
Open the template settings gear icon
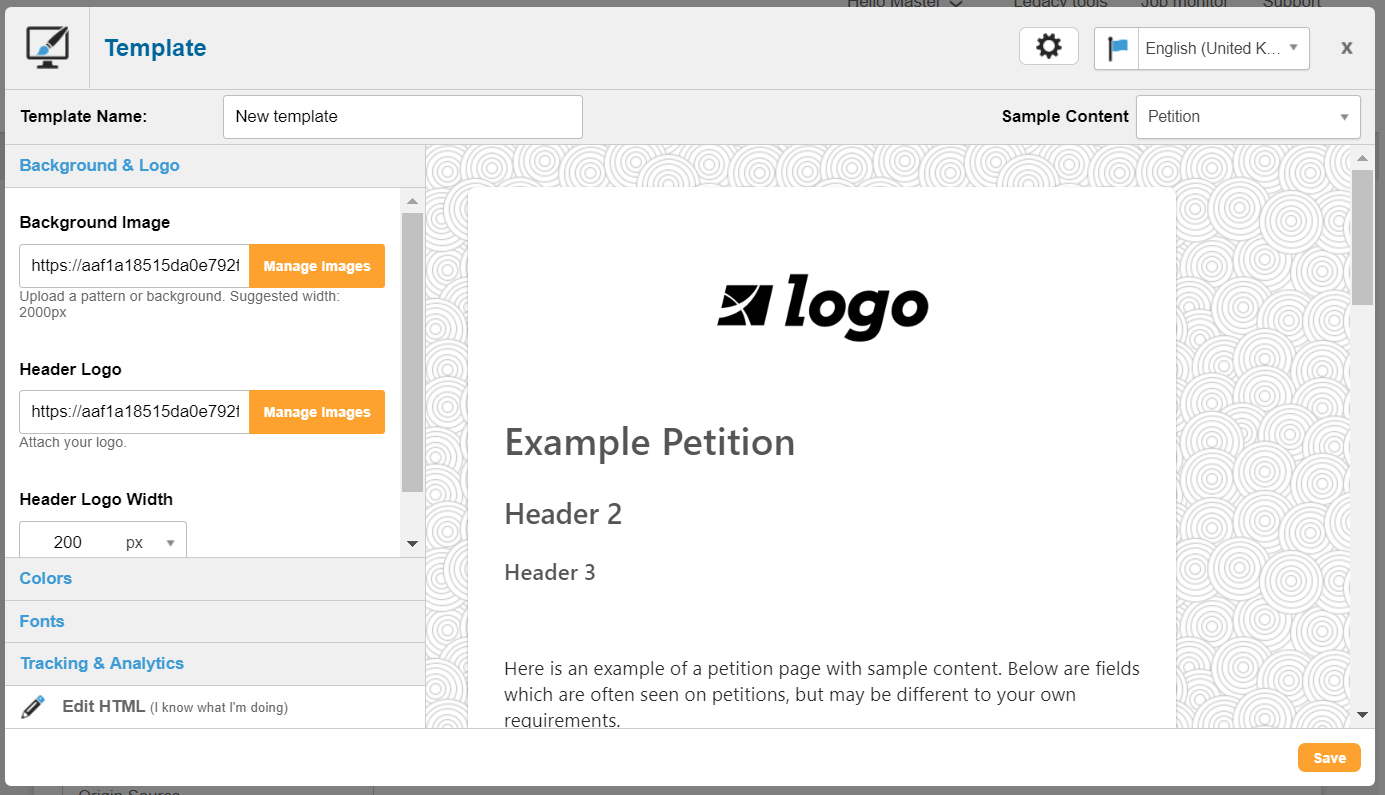click(1048, 46)
